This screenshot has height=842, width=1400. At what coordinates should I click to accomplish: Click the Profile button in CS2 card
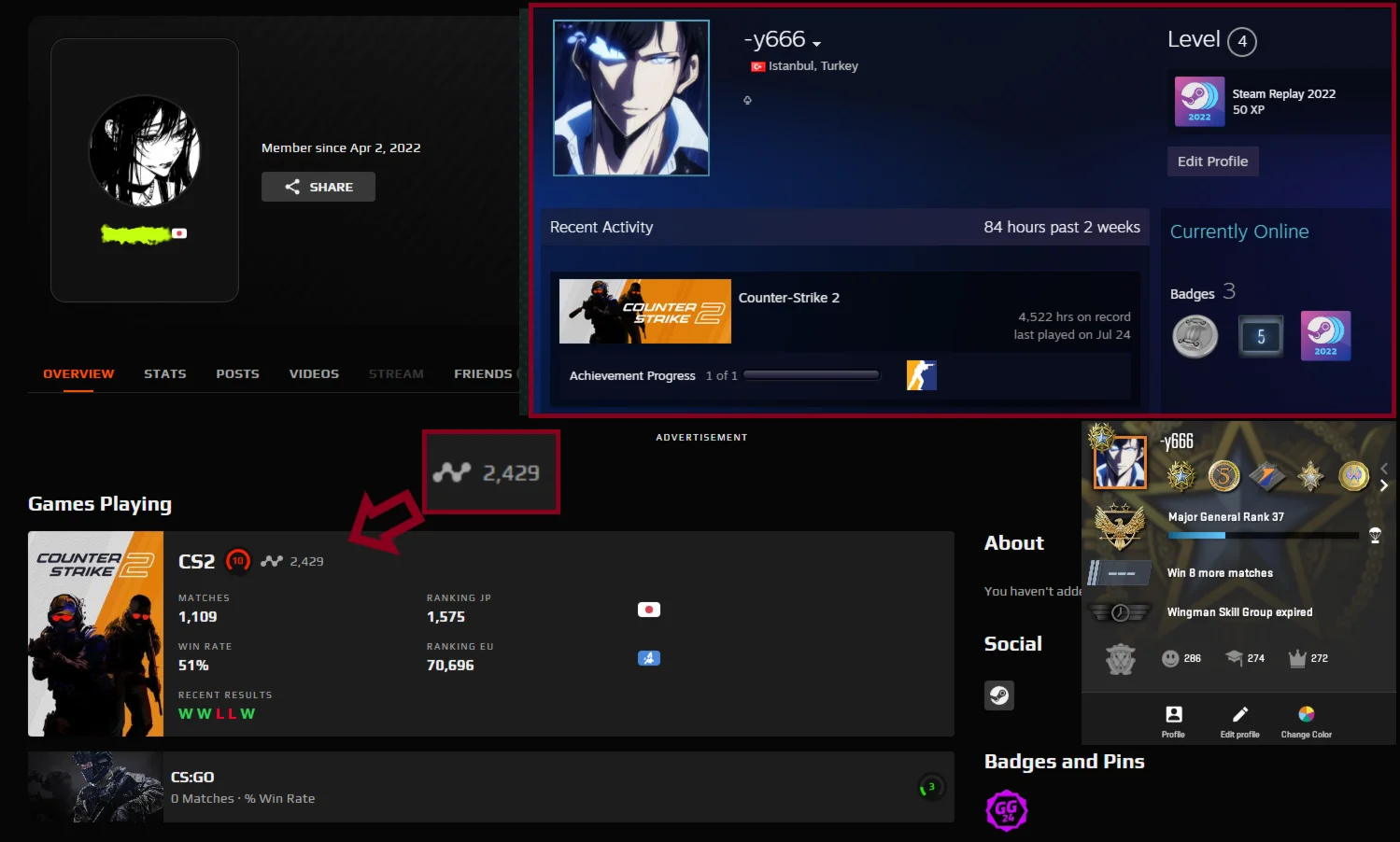click(1174, 721)
